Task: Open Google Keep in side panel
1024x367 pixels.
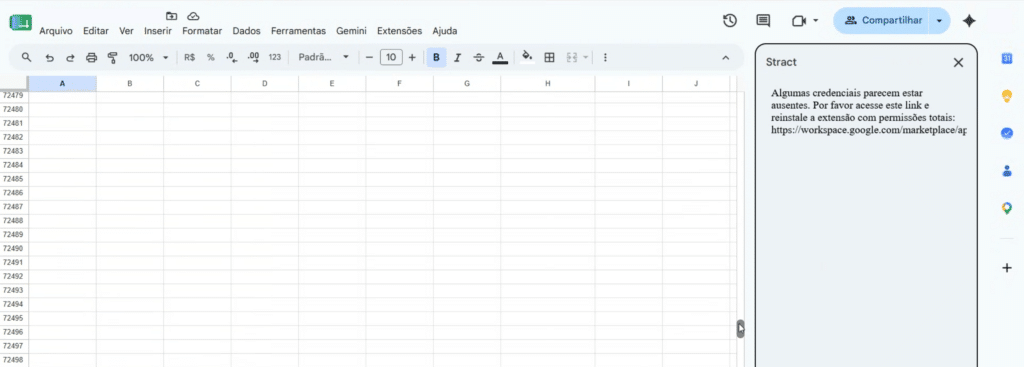Action: (1006, 95)
